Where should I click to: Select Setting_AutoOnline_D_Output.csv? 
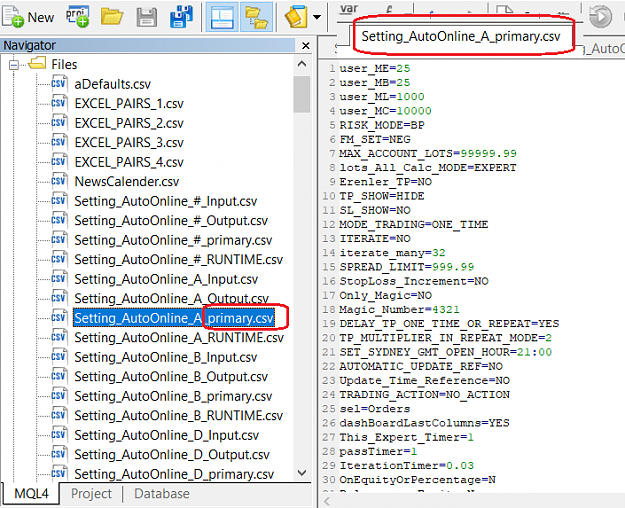click(x=172, y=455)
